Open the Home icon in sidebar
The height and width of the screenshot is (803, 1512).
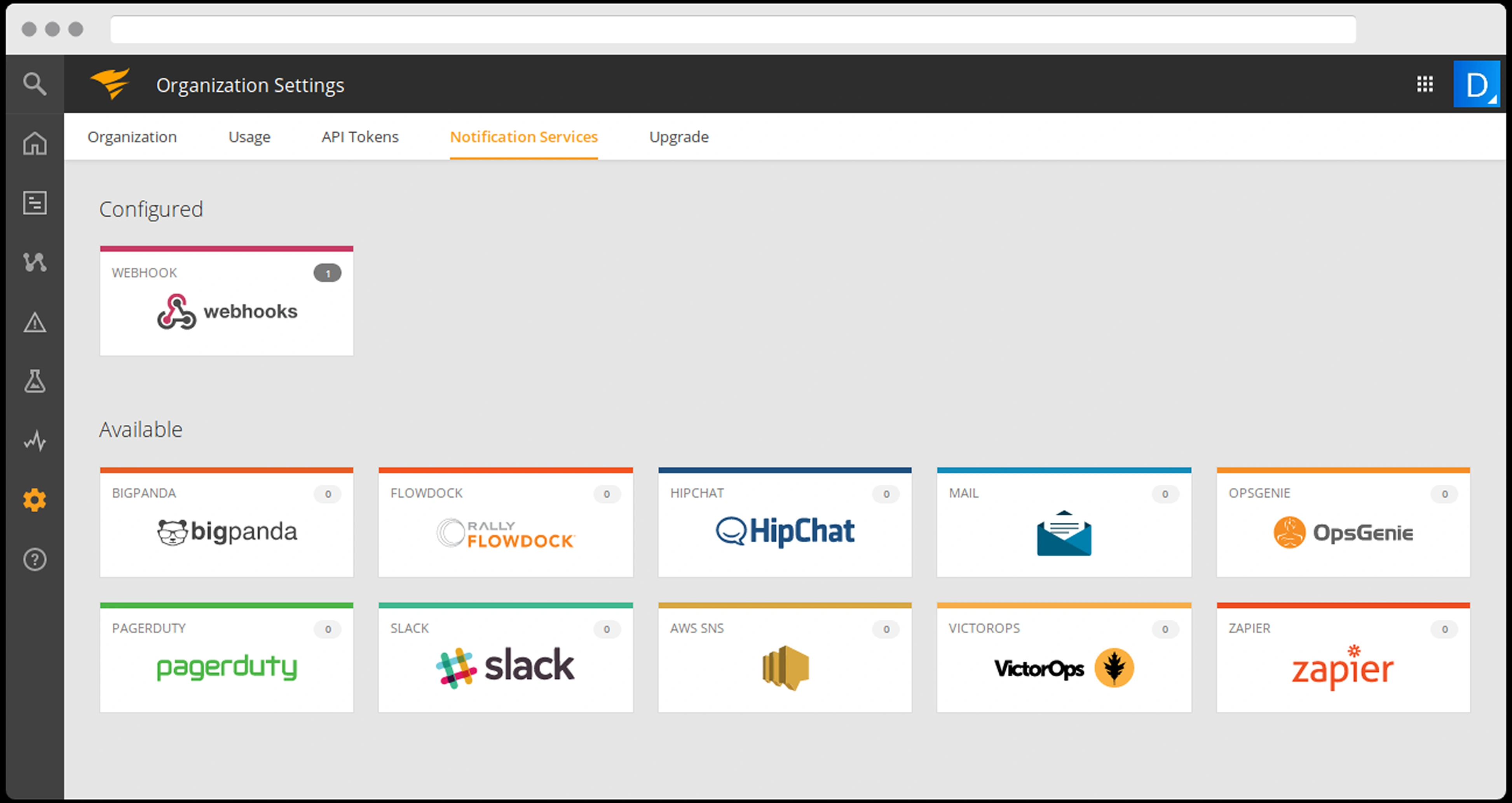(35, 143)
